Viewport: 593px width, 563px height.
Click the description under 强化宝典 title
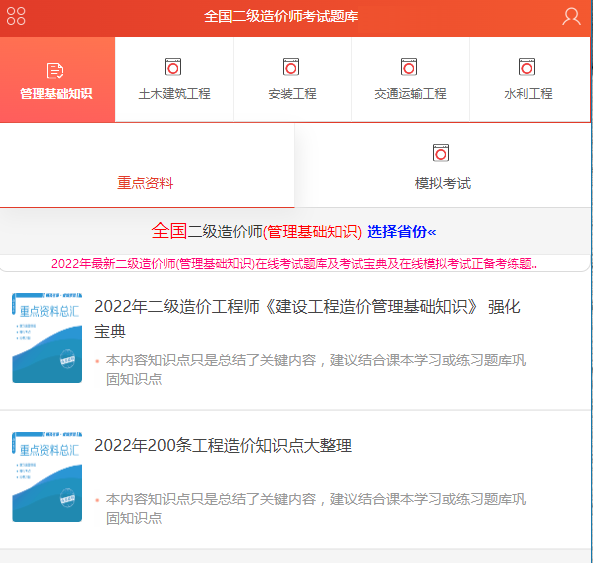click(315, 369)
